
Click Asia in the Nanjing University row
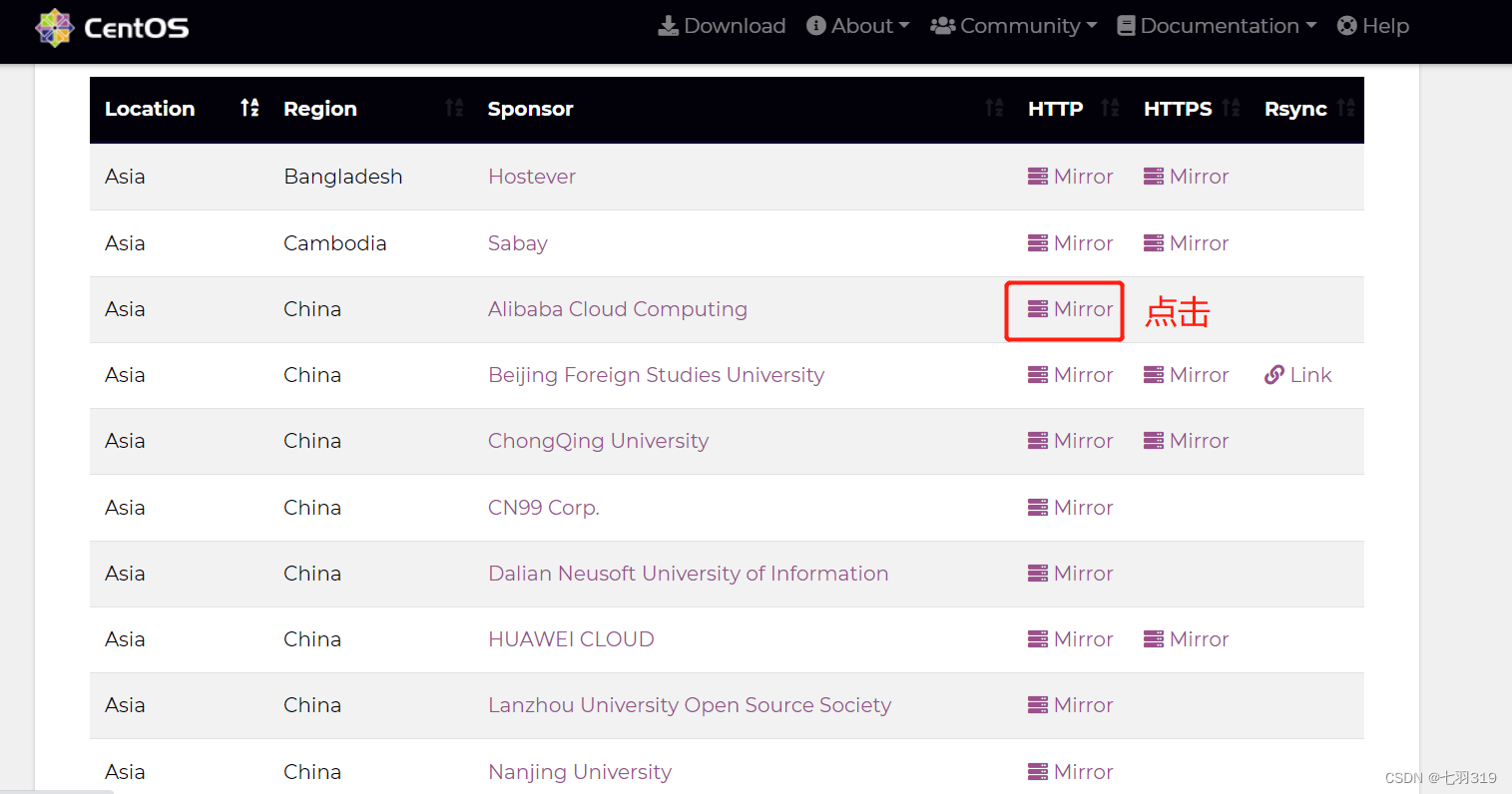(125, 772)
